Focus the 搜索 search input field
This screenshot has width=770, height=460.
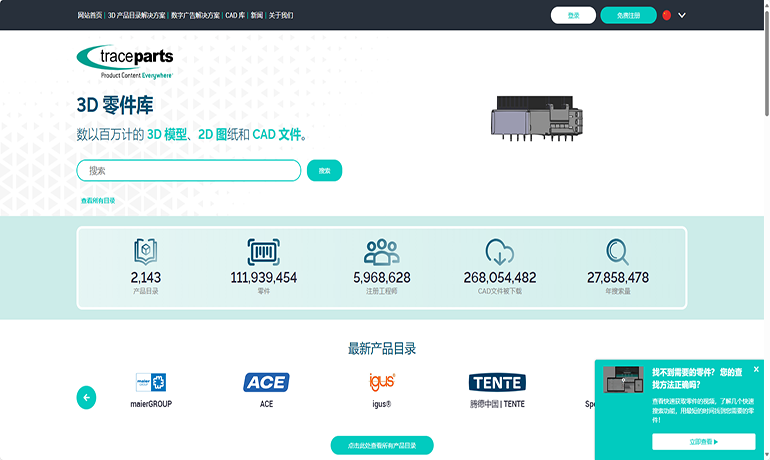coord(189,170)
